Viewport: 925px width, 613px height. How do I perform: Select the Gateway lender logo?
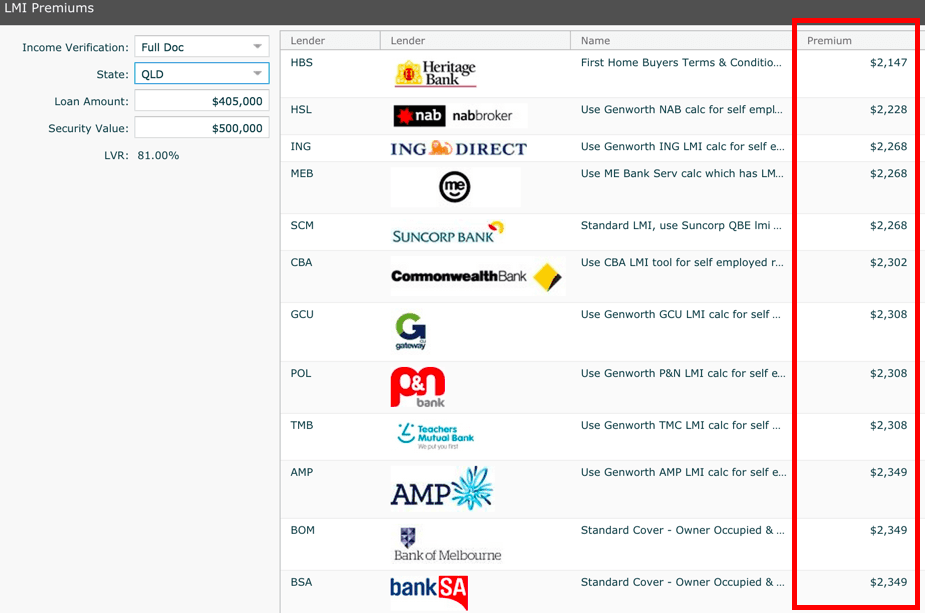(x=410, y=332)
